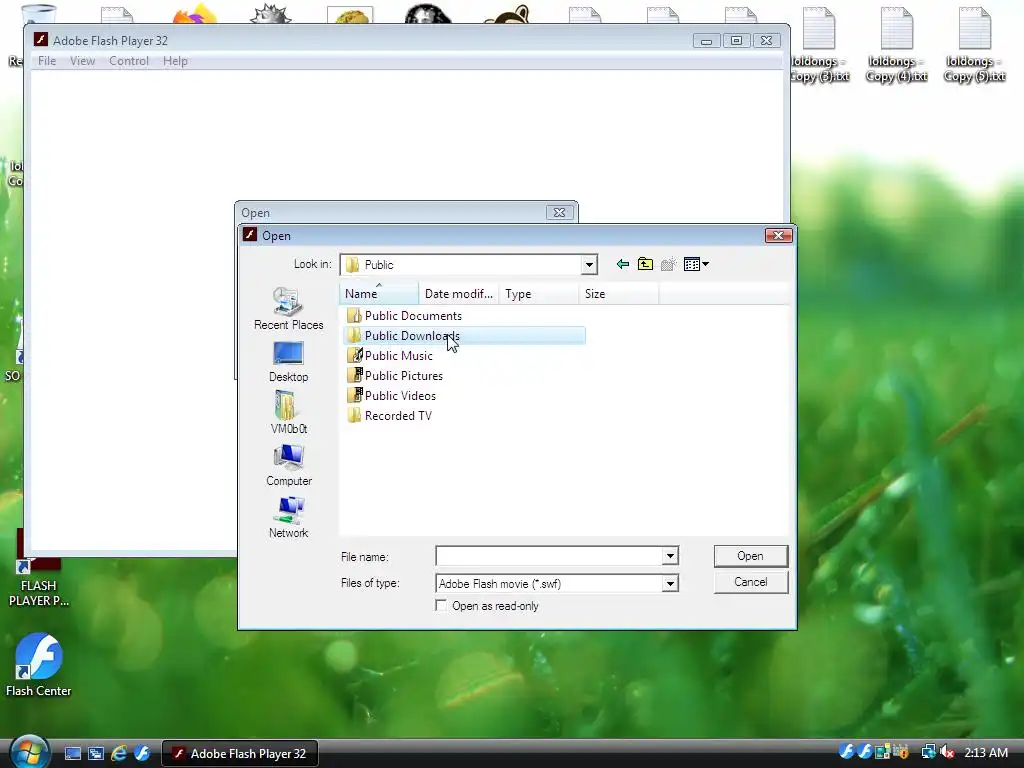Viewport: 1024px width, 768px height.
Task: Open the View Menu icon in dialog toolbar
Action: tap(692, 264)
